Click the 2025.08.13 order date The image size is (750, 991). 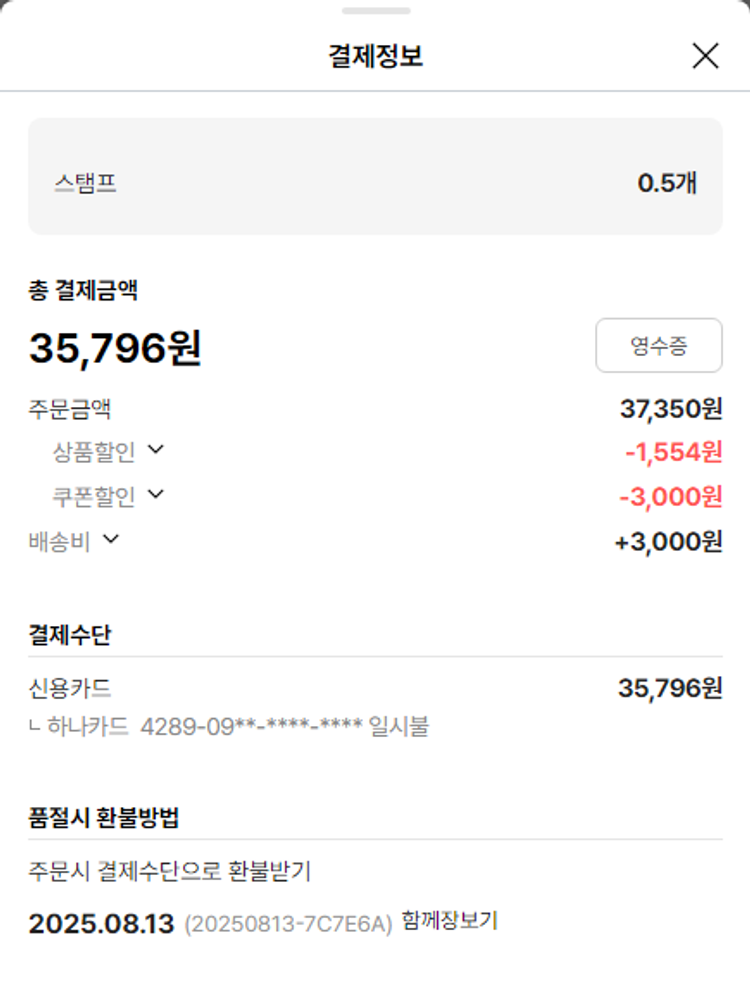(101, 923)
